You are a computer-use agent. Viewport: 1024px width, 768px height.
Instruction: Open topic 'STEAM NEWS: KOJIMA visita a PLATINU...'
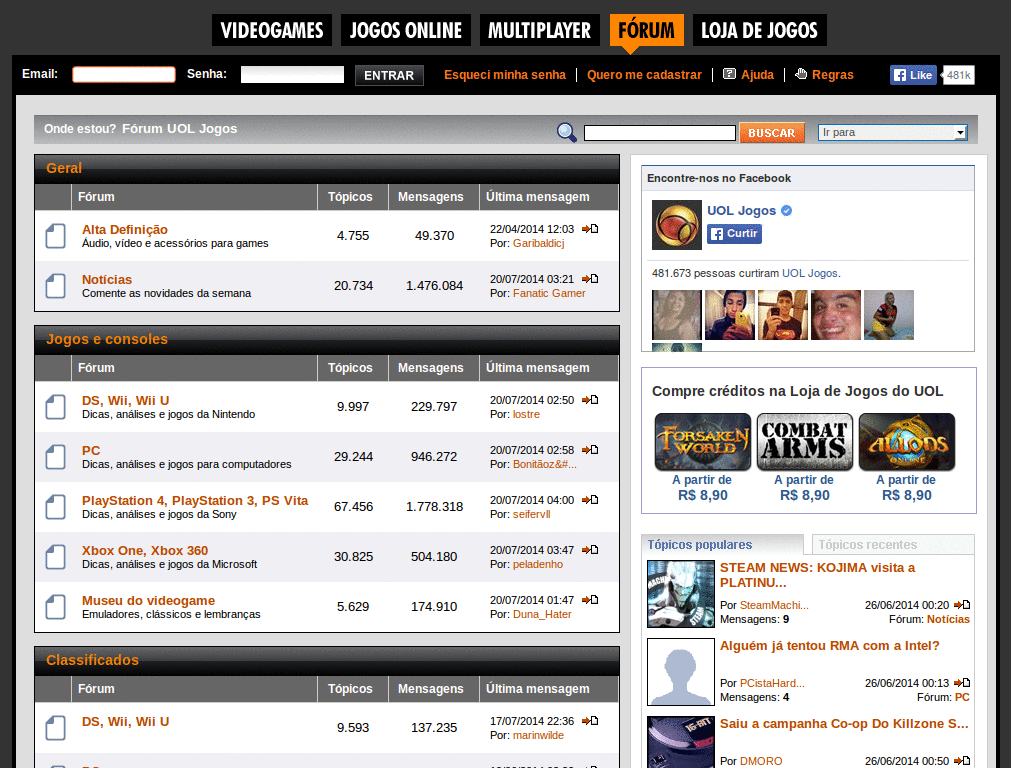818,575
